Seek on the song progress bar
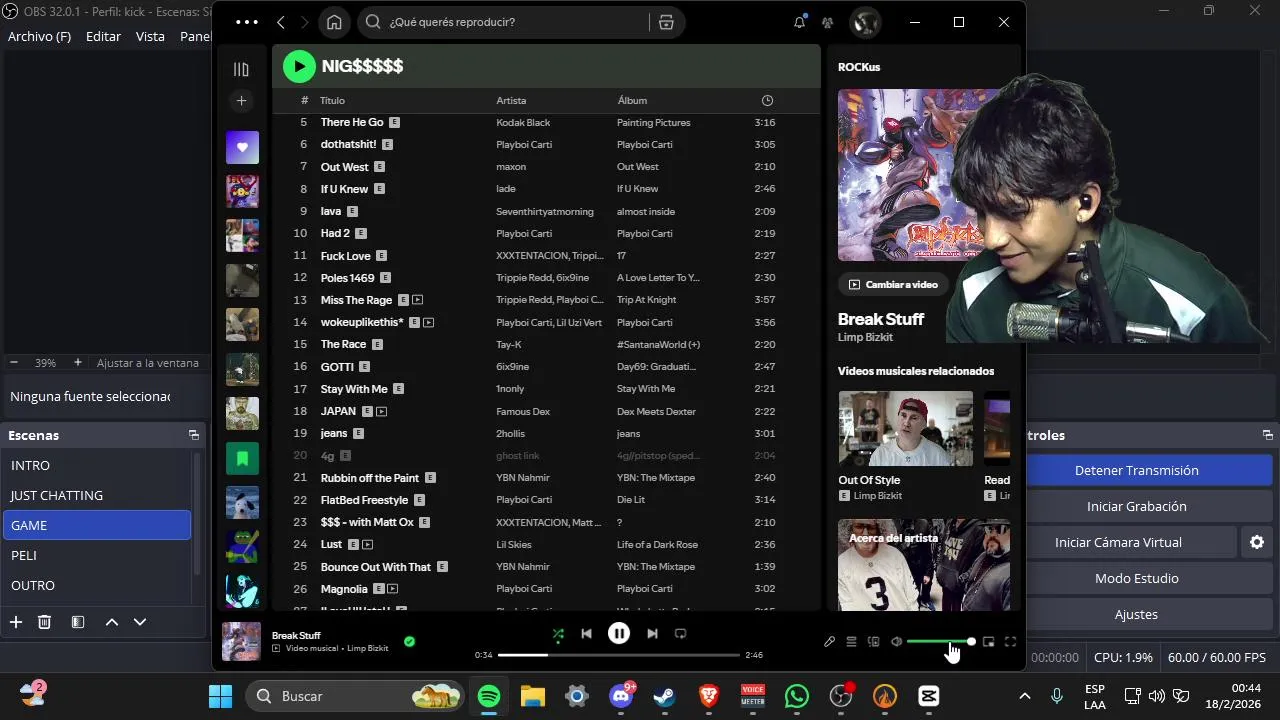 tap(619, 655)
